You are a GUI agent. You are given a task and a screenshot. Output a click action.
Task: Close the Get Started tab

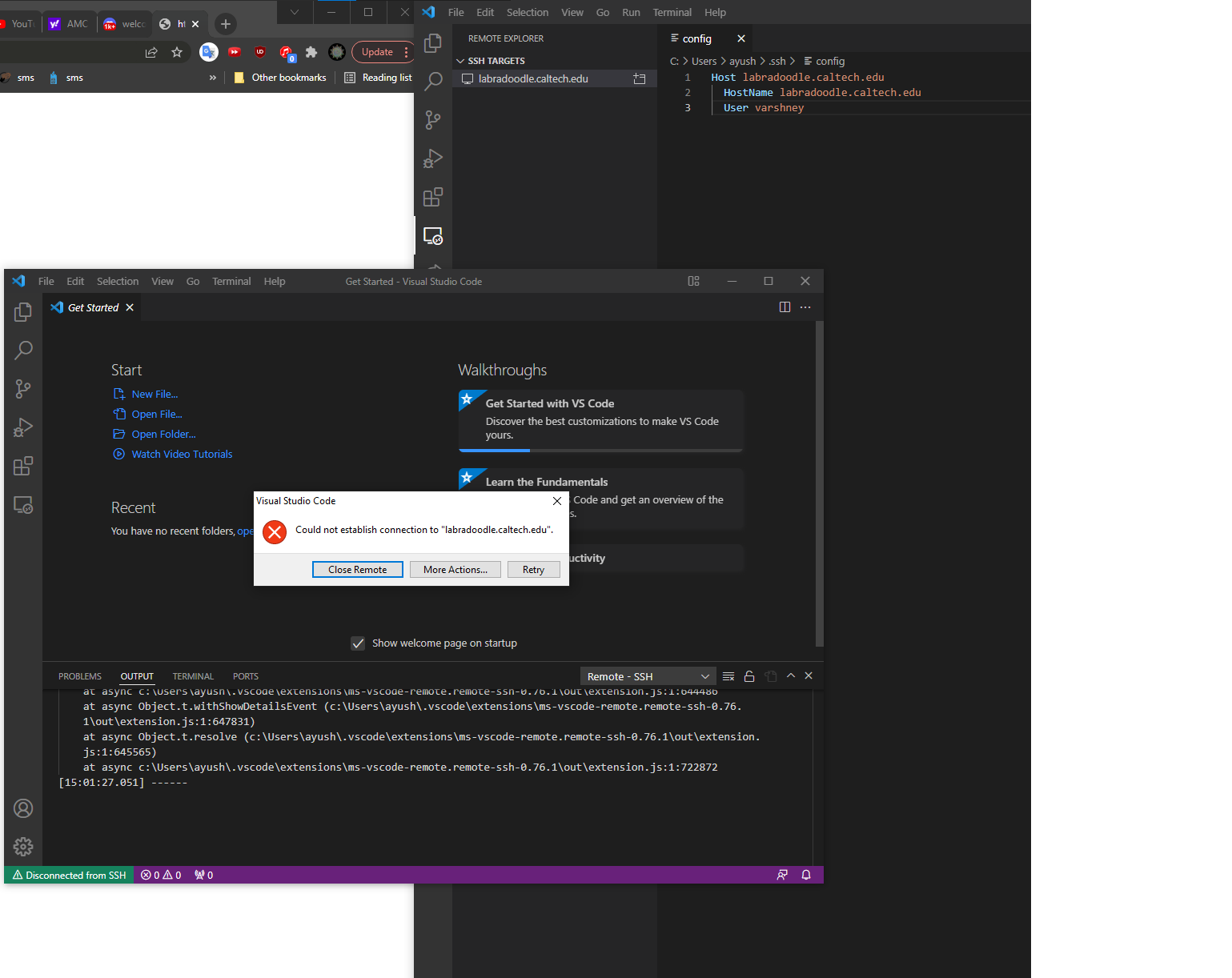[130, 307]
